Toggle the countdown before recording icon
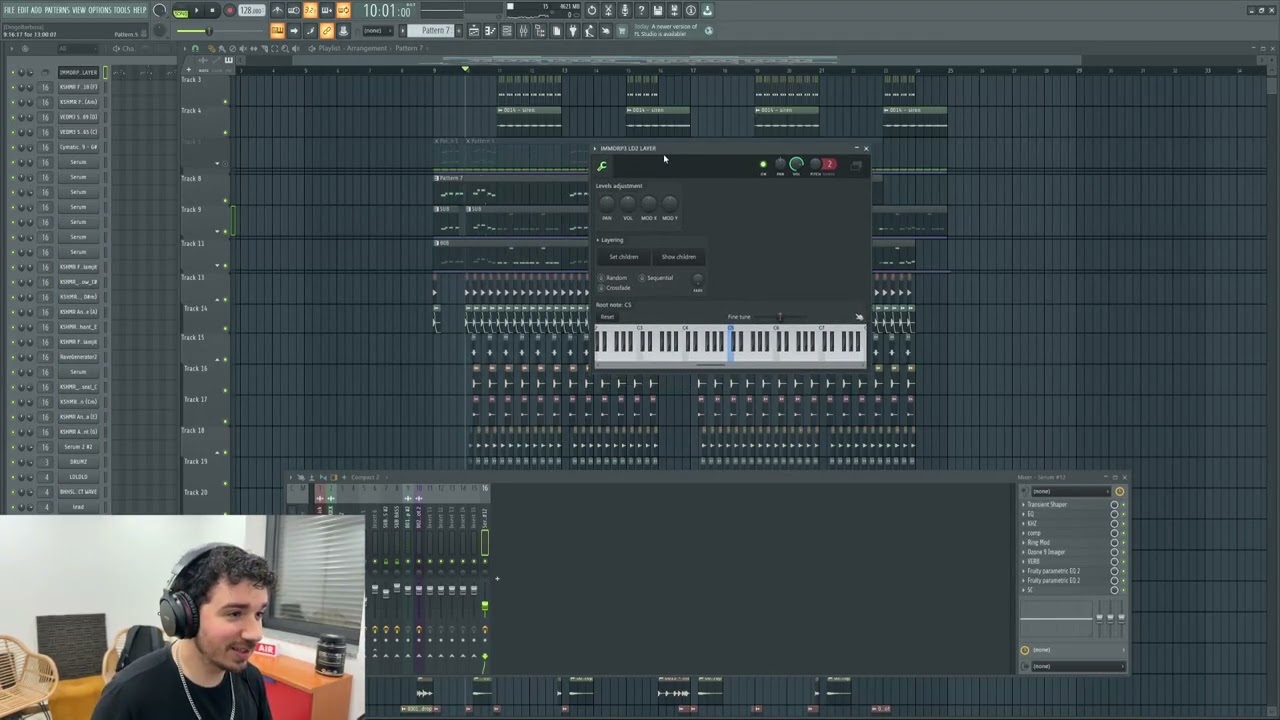This screenshot has width=1280, height=720. coord(310,11)
